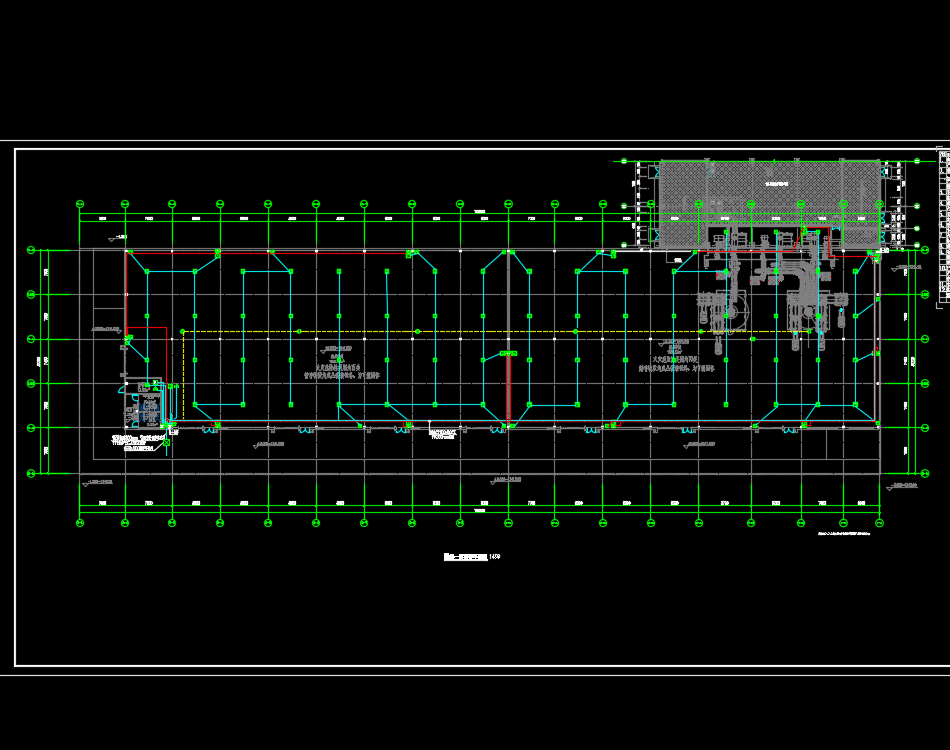Select the drawing title text below the plan
This screenshot has height=750, width=950.
coord(472,557)
